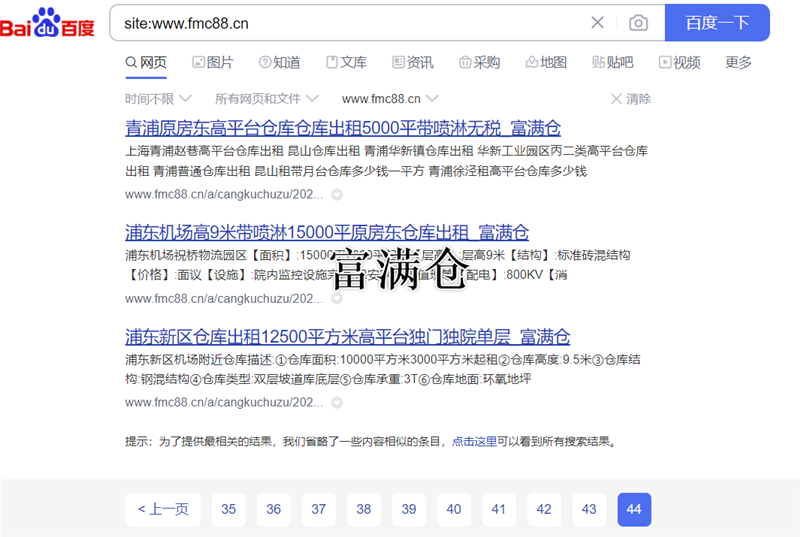
Task: Clear the search box with the X icon
Action: (597, 23)
